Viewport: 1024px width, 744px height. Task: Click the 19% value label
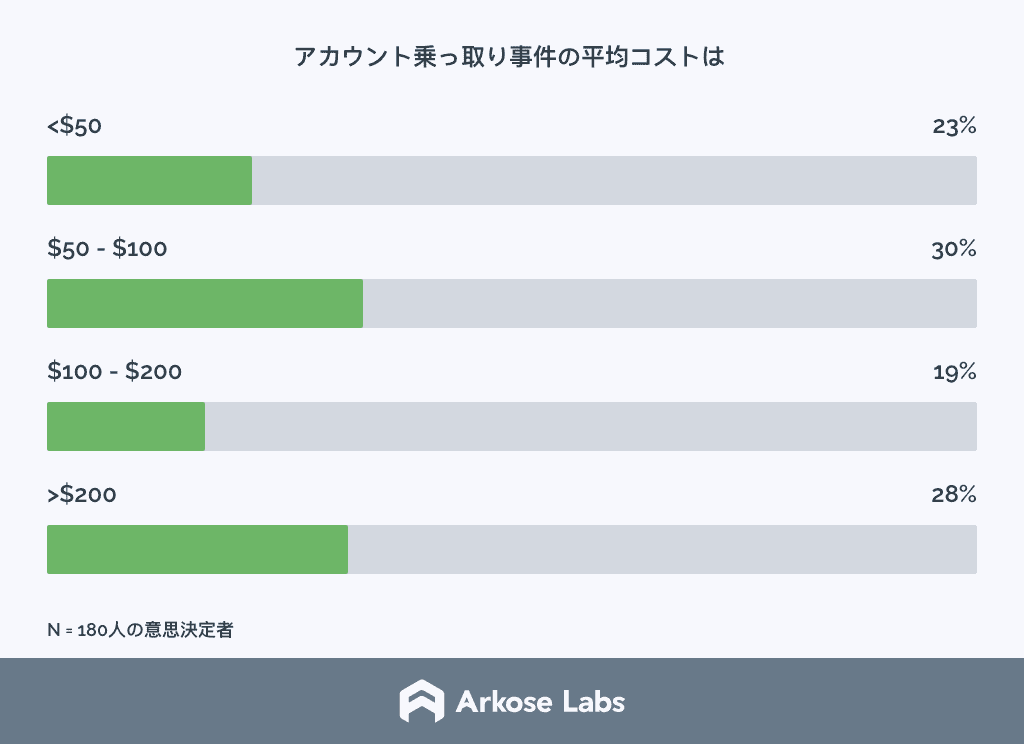click(955, 372)
